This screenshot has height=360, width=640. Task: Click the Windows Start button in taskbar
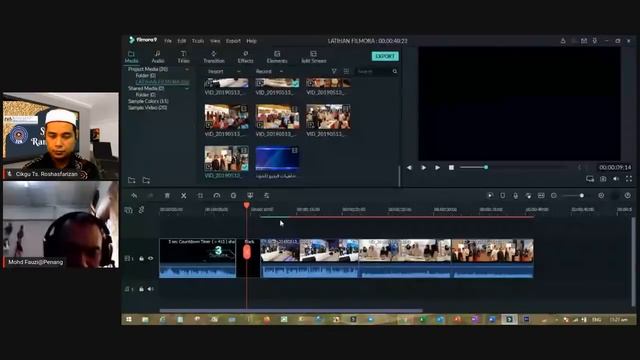click(129, 319)
